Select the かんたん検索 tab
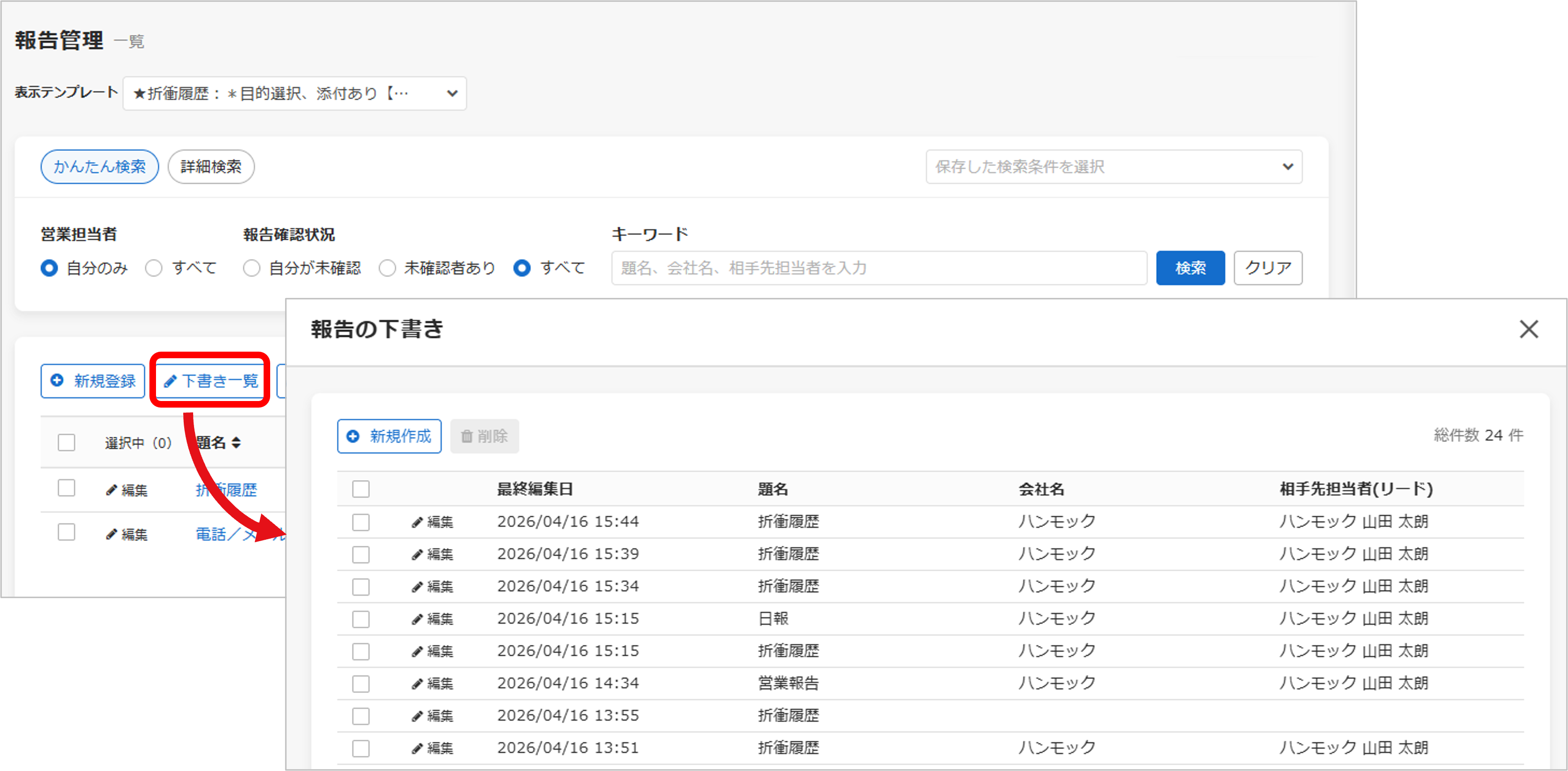 click(100, 167)
